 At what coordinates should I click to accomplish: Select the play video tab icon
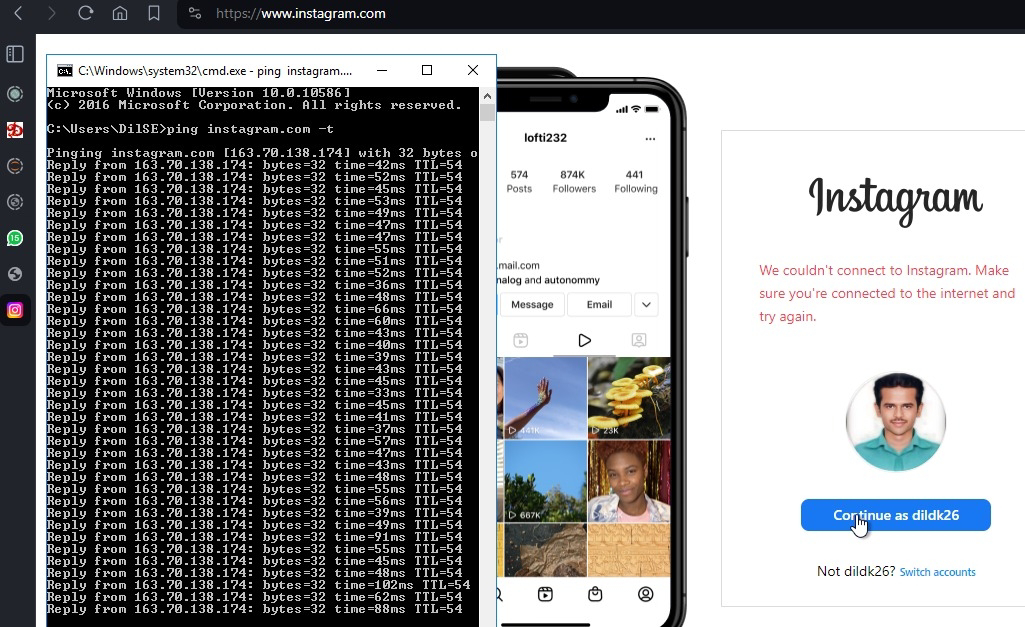[584, 340]
